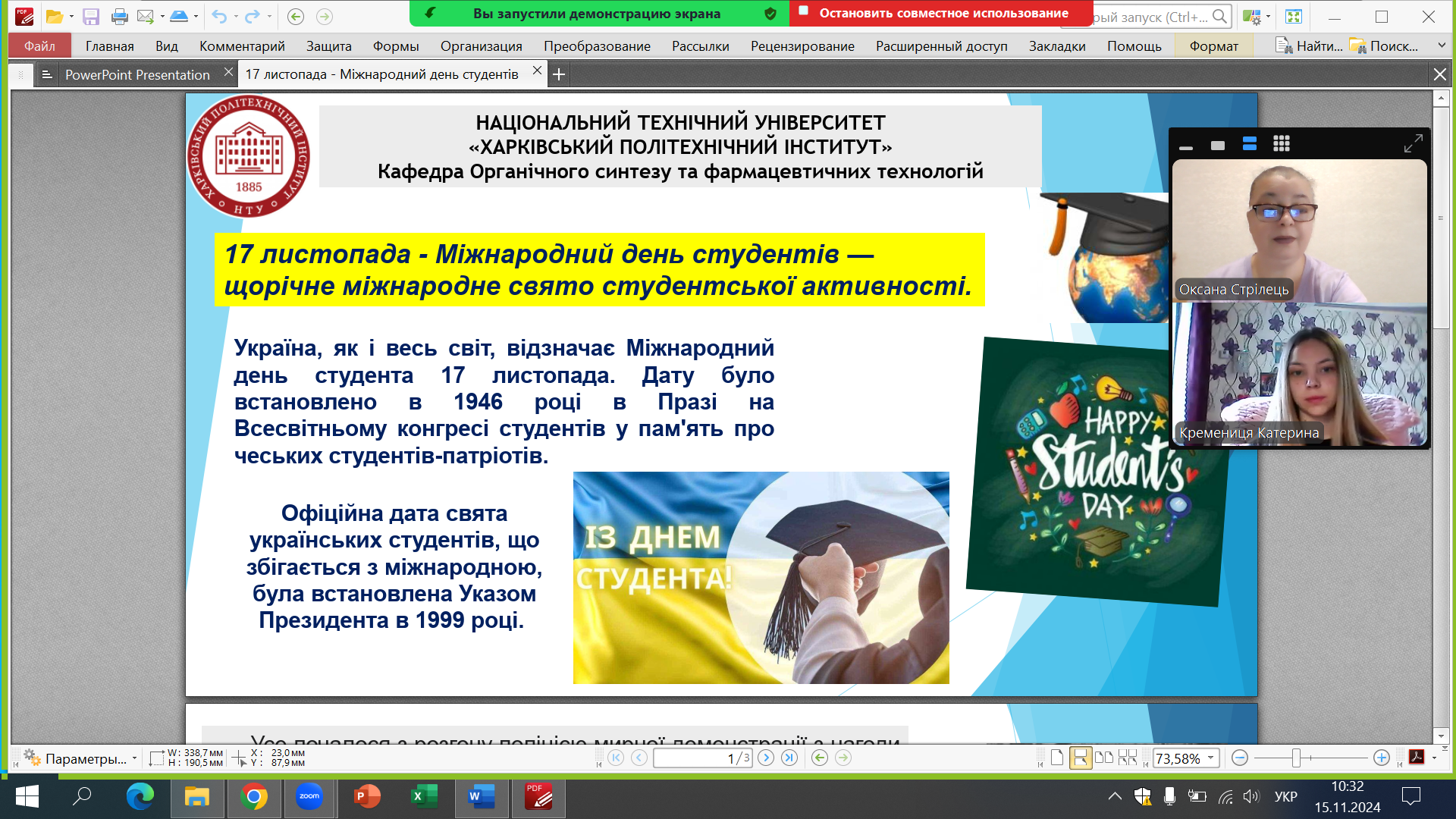Click the zoom out minus icon
Screen dimensions: 1456x819
pyautogui.click(x=1240, y=758)
